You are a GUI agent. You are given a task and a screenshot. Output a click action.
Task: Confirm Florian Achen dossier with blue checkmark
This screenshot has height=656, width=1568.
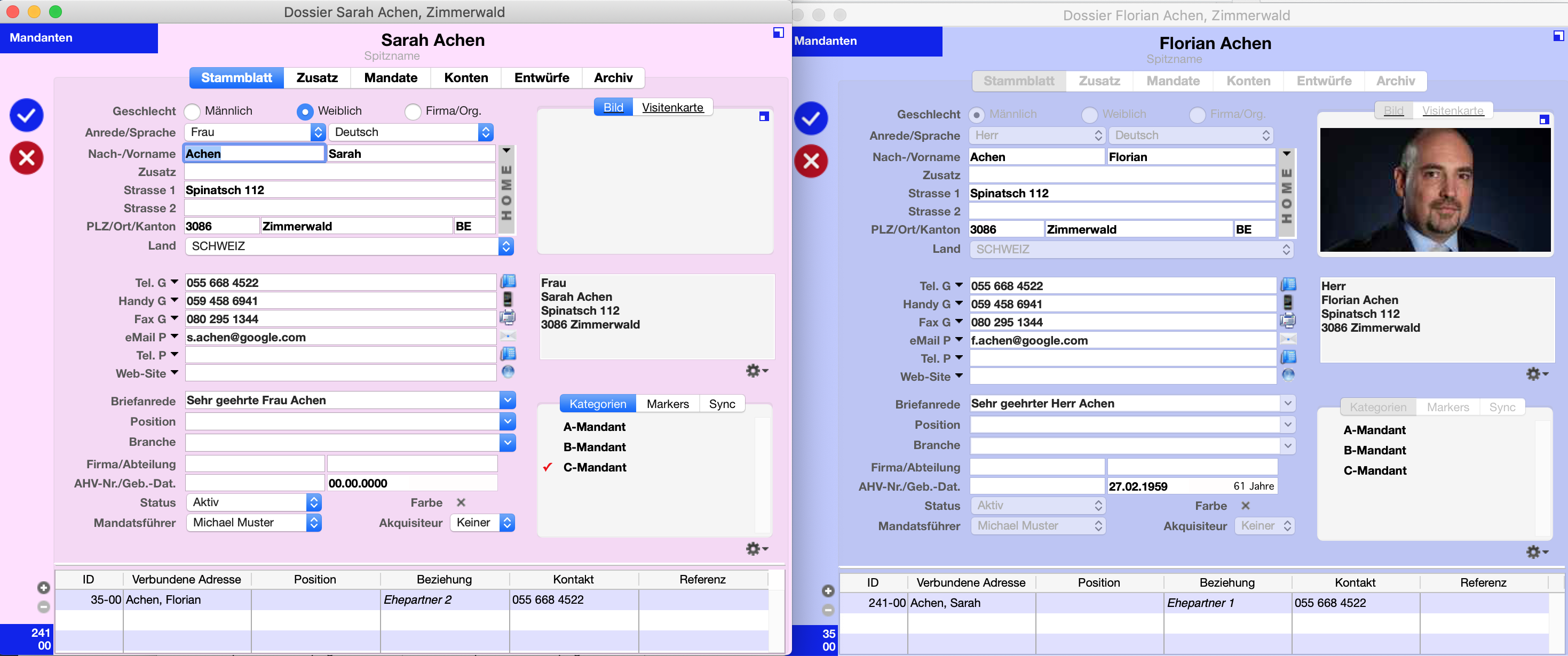(811, 118)
